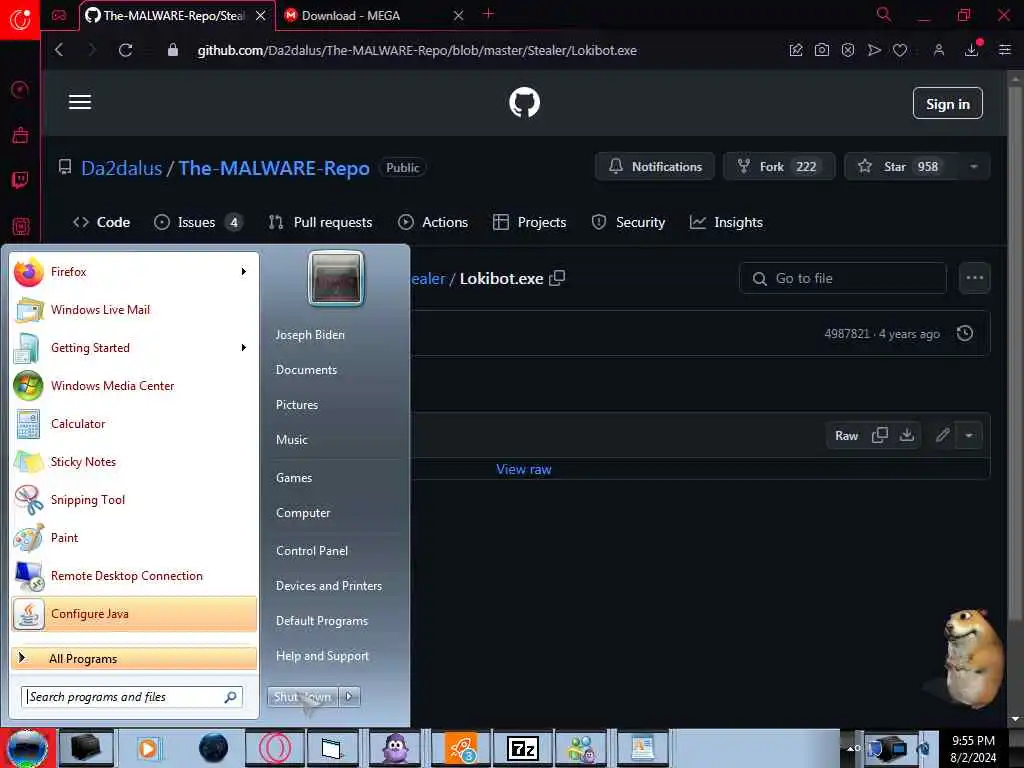Open a new browser tab
Viewport: 1024px width, 768px height.
coord(488,14)
